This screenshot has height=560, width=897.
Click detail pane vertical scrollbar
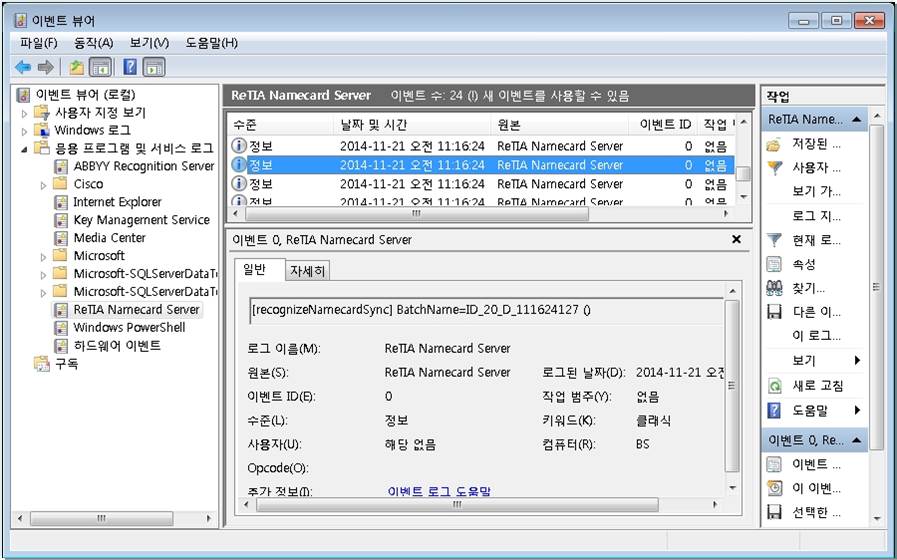coord(732,386)
